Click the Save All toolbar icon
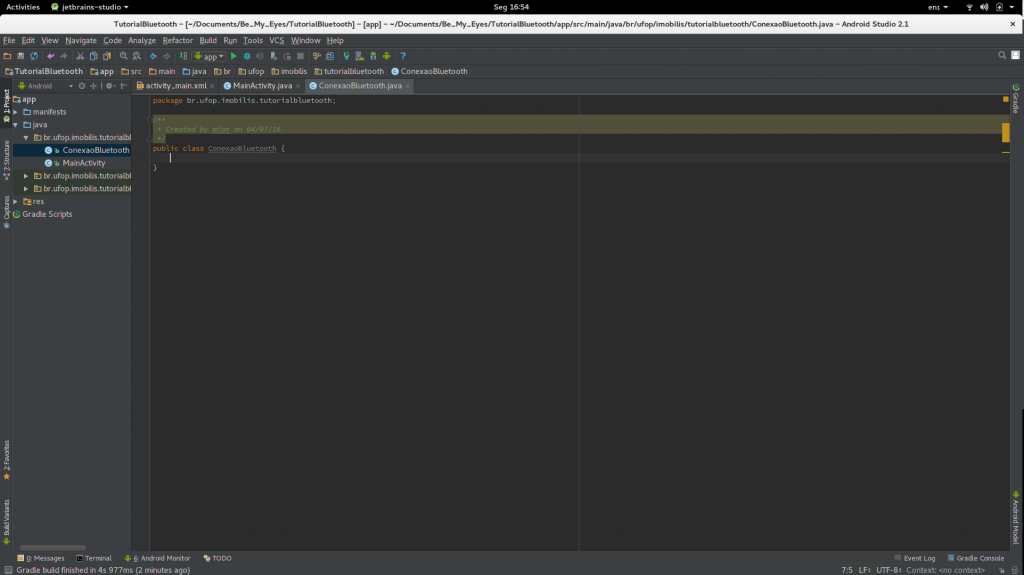The height and width of the screenshot is (575, 1024). click(20, 56)
